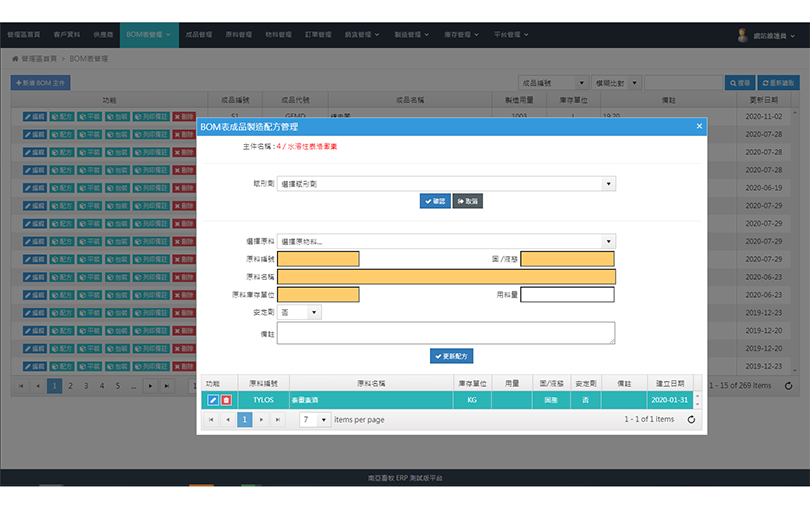Go to page 5 in background BOM pager

pos(118,385)
